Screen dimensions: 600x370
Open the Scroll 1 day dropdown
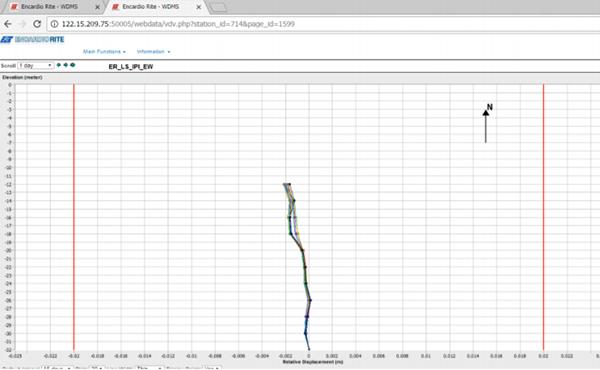click(36, 66)
